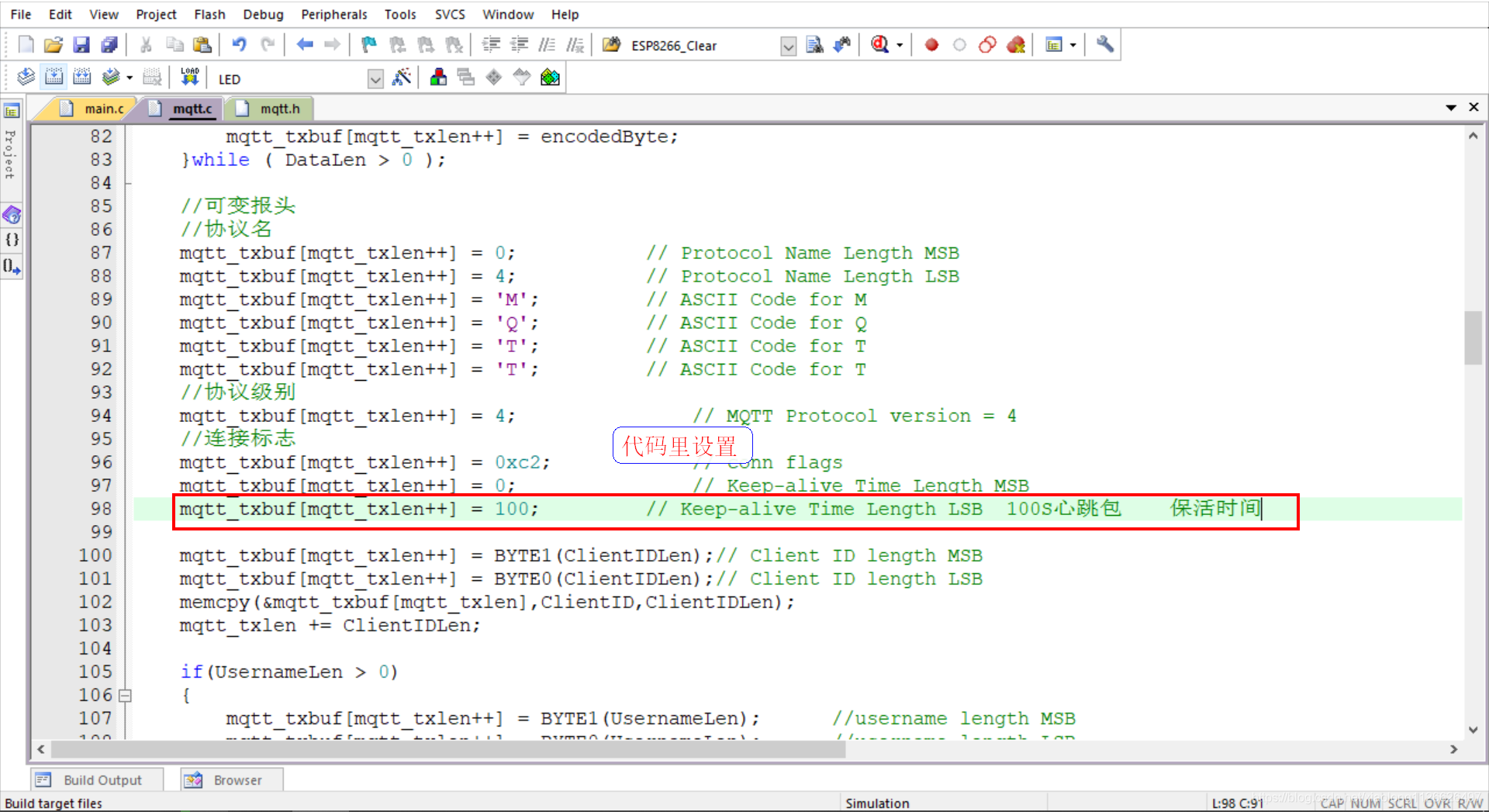Click memcpy on line 102
The width and height of the screenshot is (1489, 812).
(x=215, y=602)
